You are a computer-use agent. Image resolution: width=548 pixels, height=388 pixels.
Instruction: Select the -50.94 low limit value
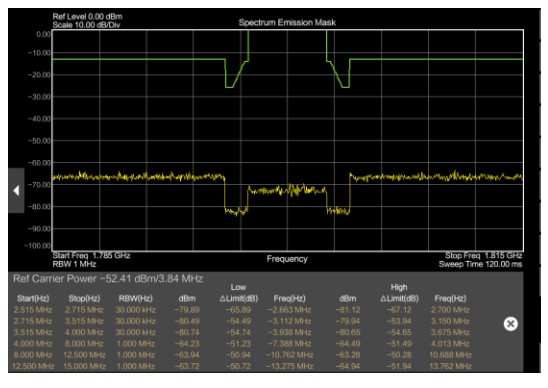click(238, 355)
